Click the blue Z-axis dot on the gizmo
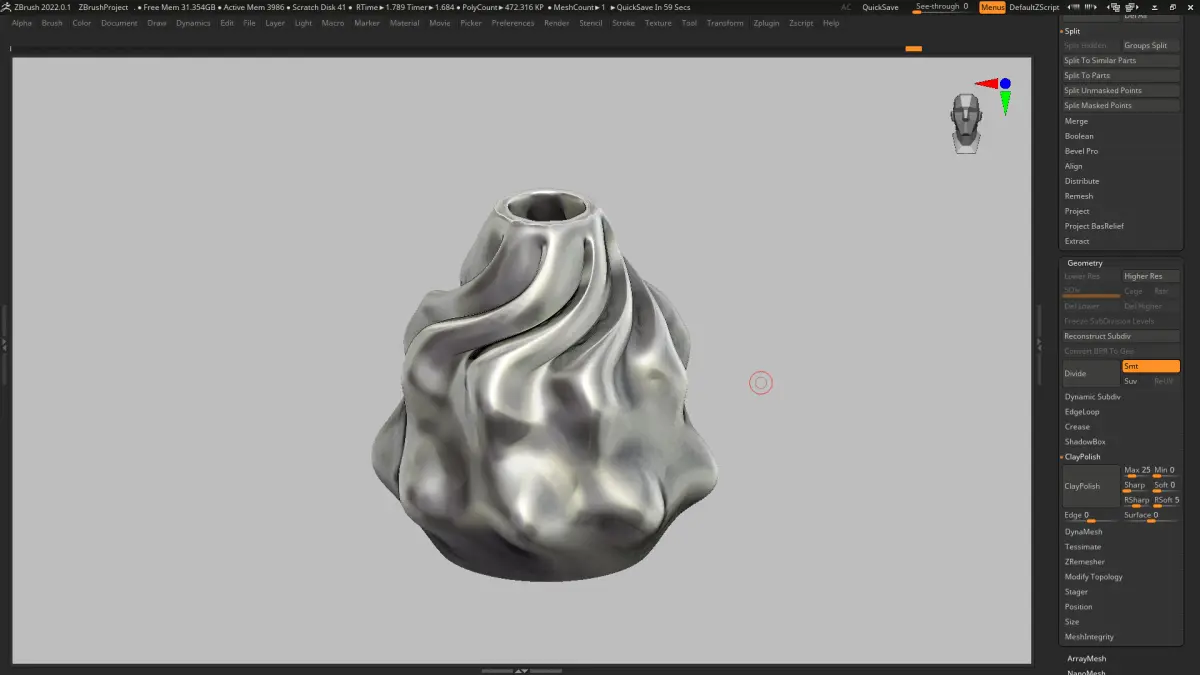The height and width of the screenshot is (675, 1200). tap(1005, 84)
